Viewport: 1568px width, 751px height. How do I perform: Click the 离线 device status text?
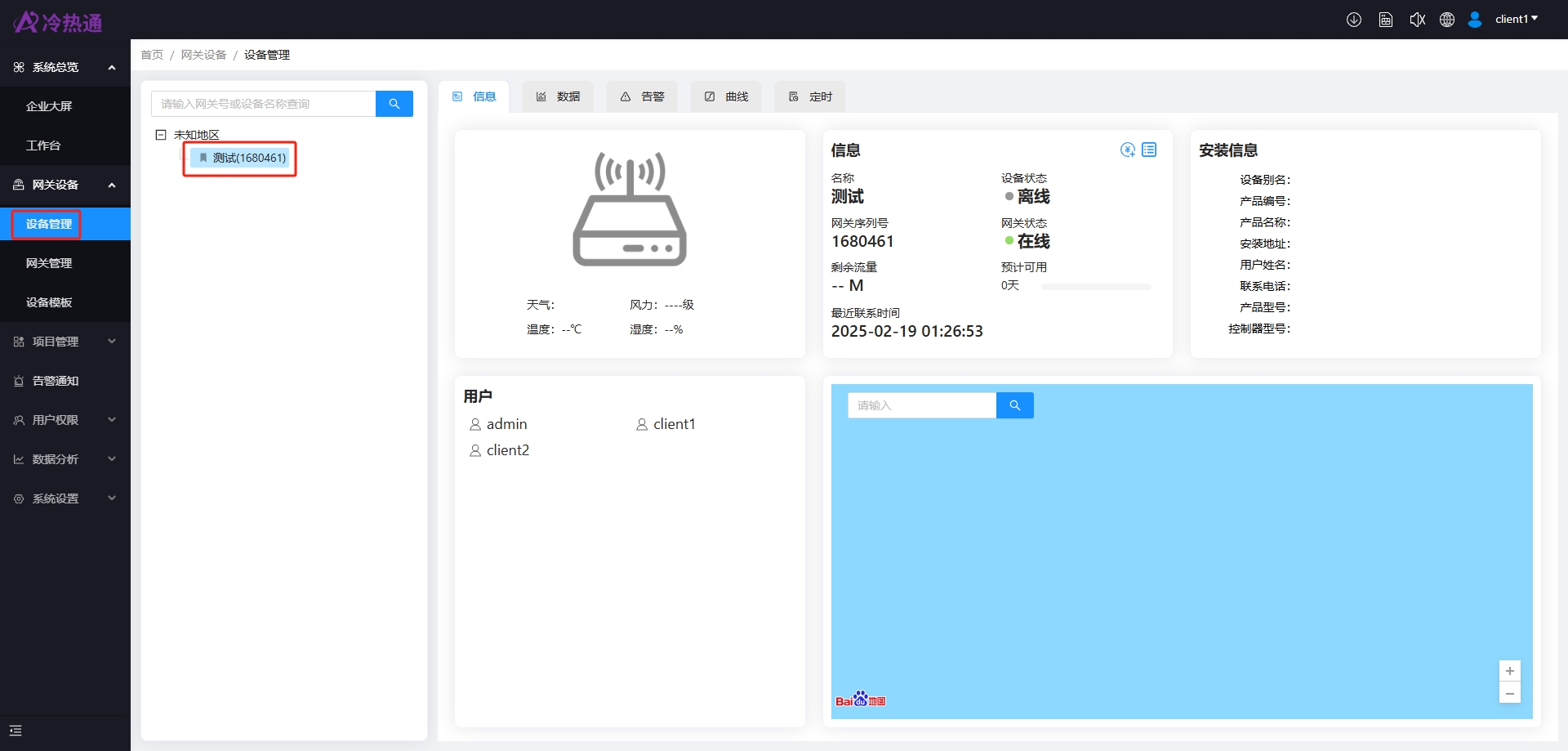1033,196
